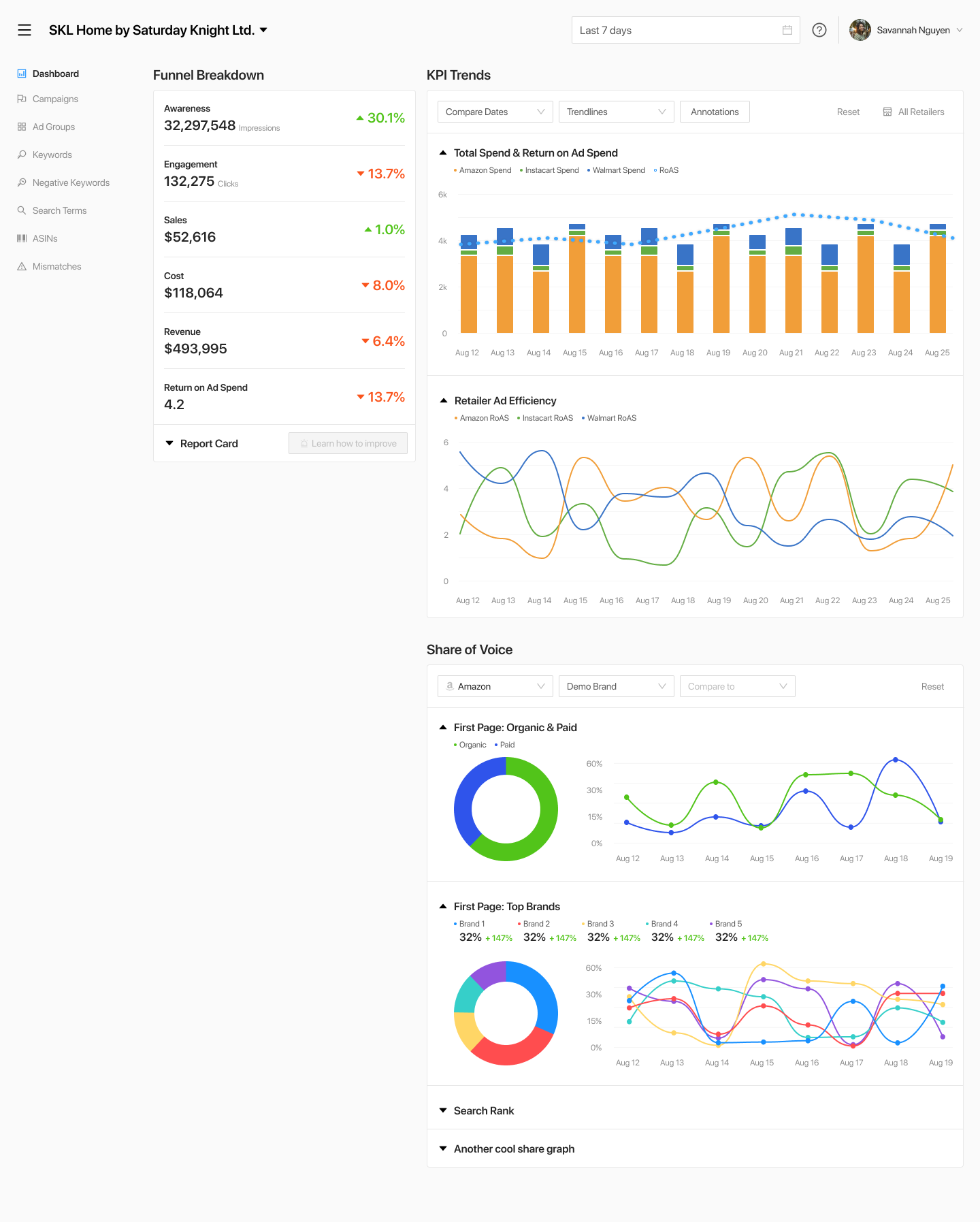This screenshot has width=980, height=1222.
Task: Click the help question mark icon
Action: coord(819,30)
